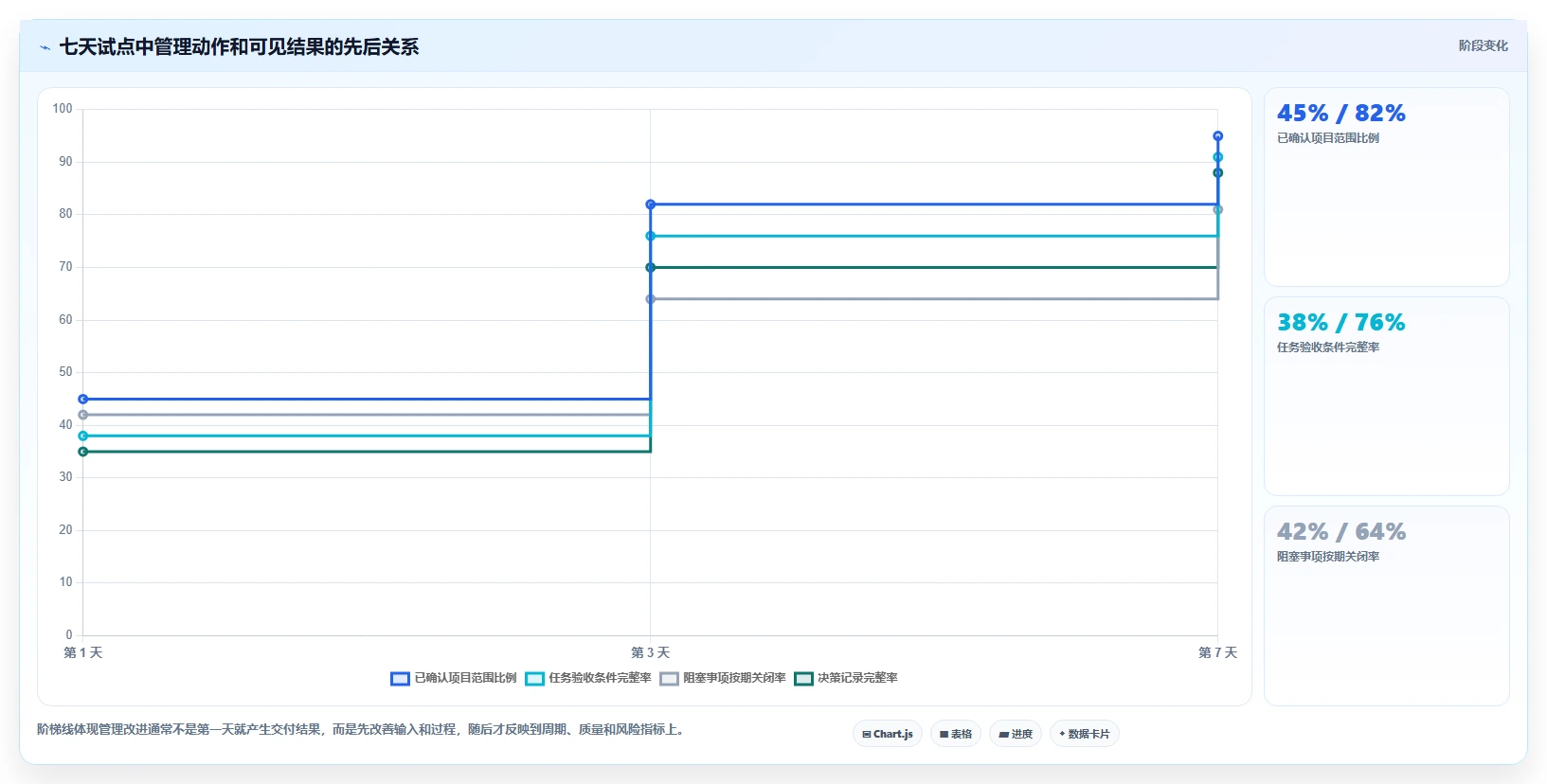Click the 第 3 天 x-axis label
This screenshot has height=784, width=1547.
click(650, 652)
